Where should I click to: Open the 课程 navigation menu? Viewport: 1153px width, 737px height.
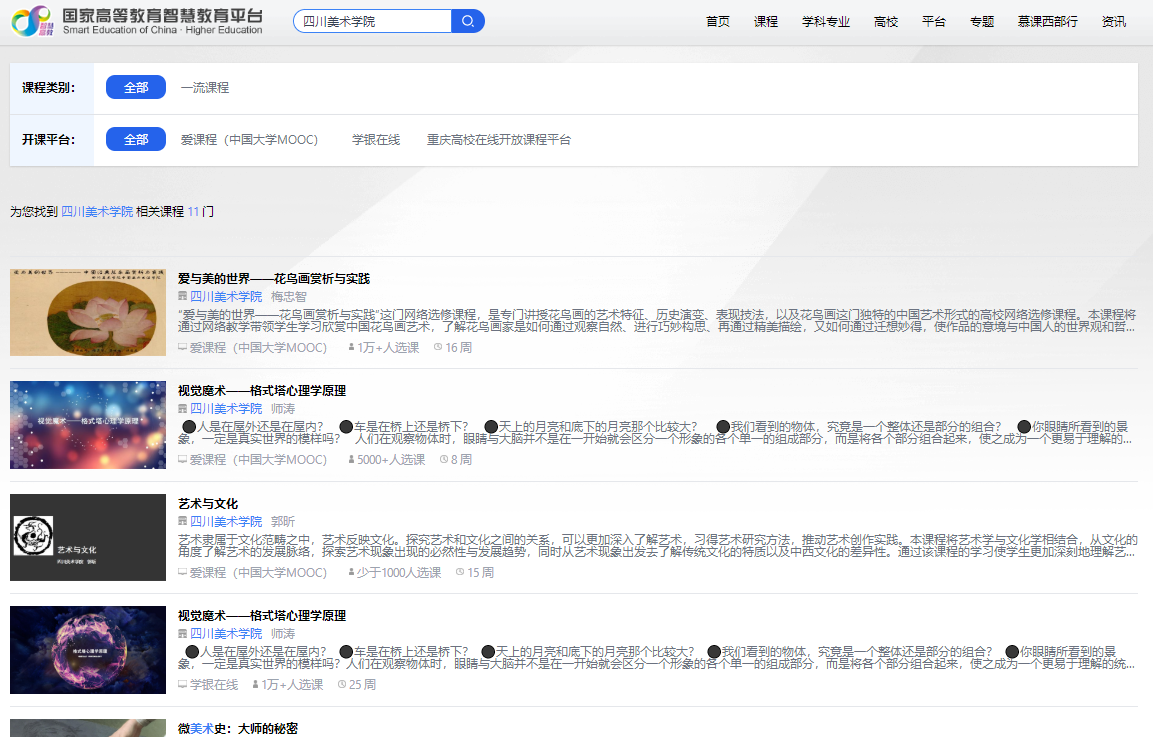(766, 22)
